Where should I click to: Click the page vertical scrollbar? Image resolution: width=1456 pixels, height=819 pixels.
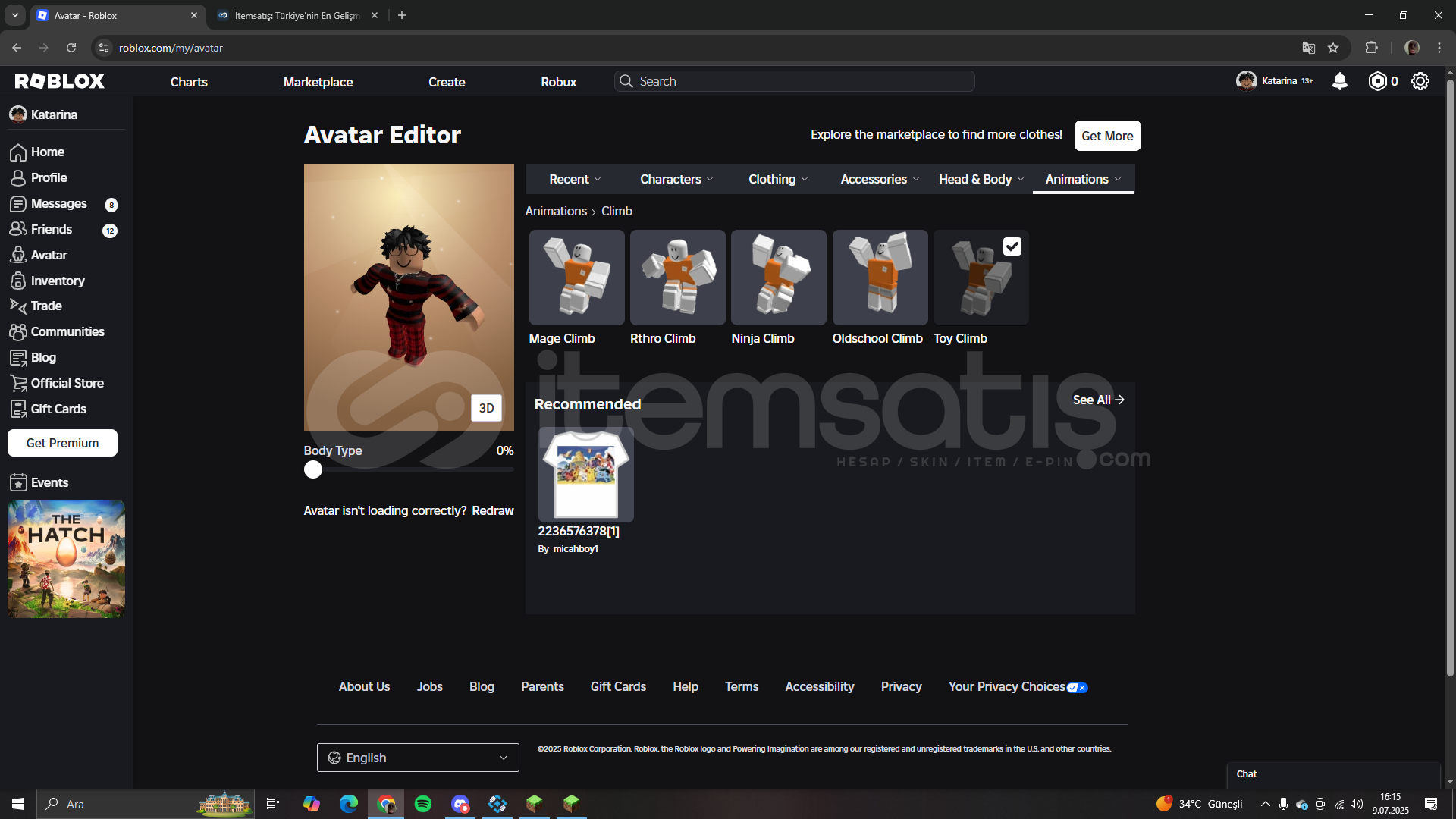point(1450,379)
